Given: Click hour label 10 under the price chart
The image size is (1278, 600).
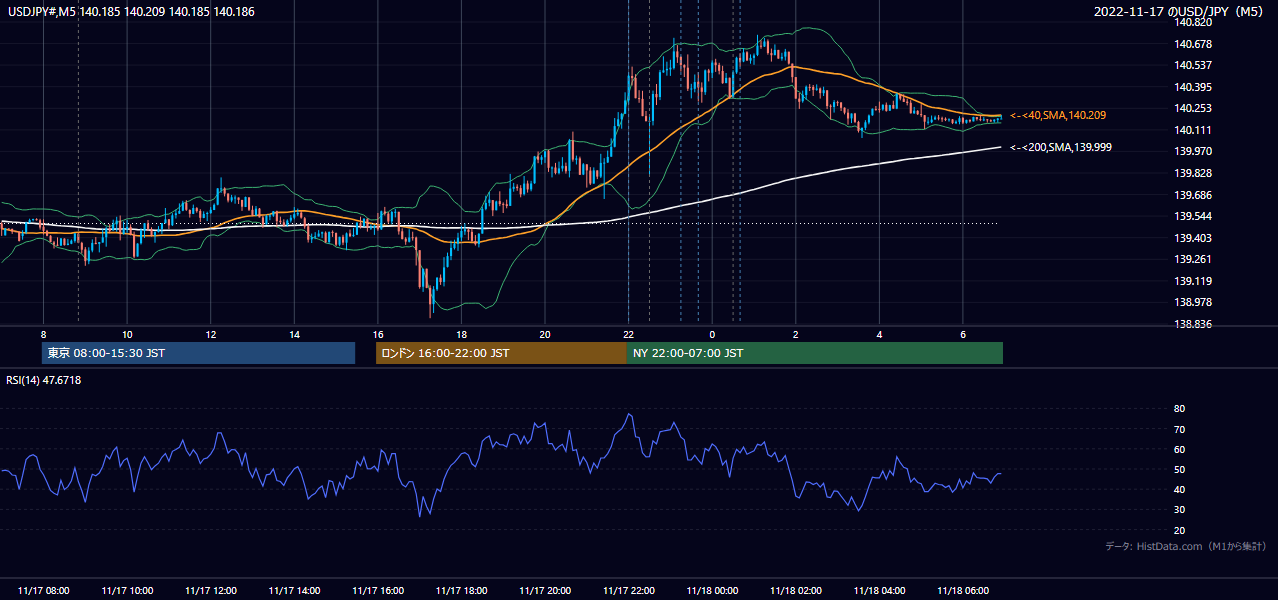Looking at the screenshot, I should [x=127, y=334].
